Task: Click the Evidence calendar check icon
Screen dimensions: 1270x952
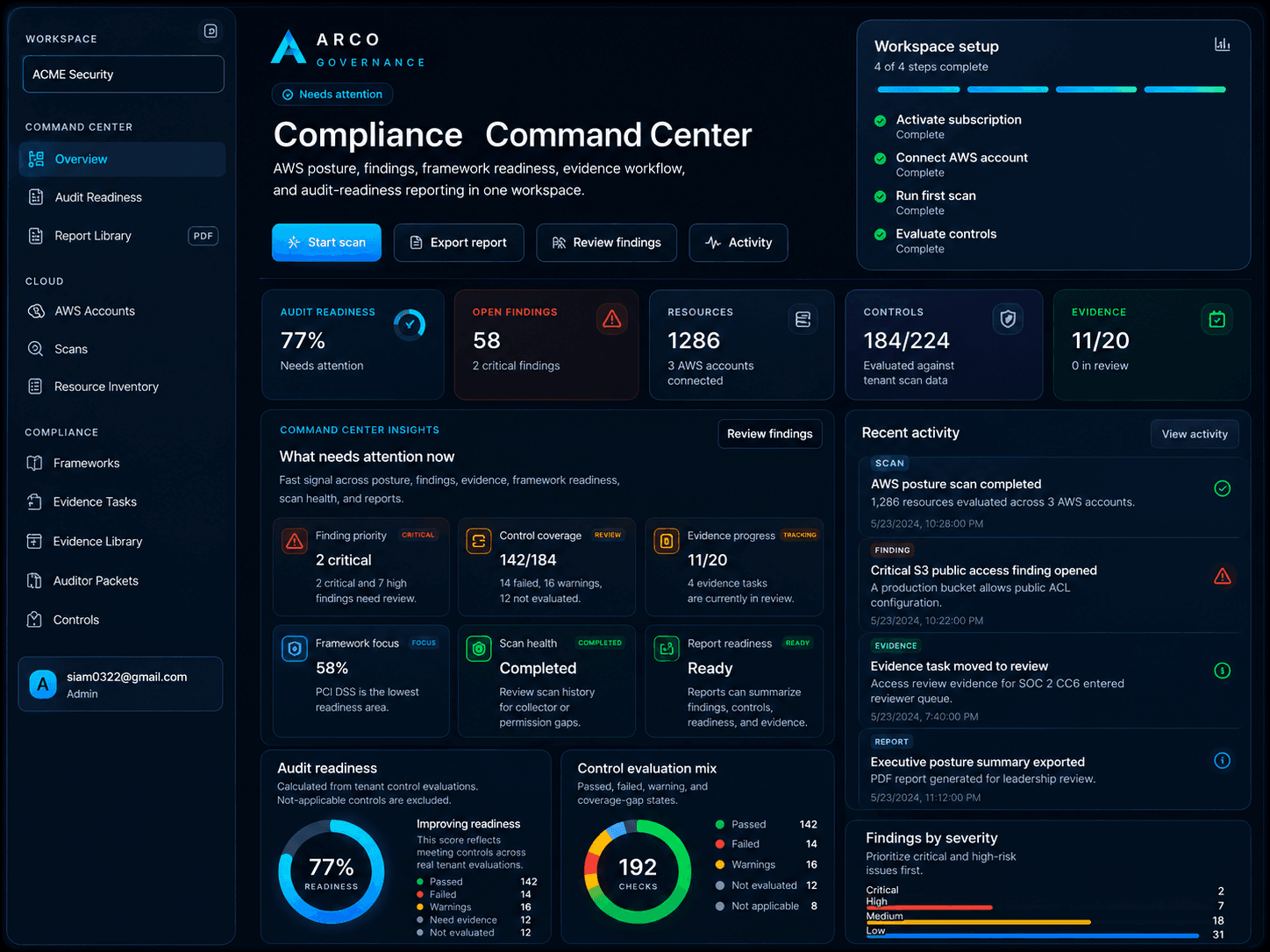Action: [x=1216, y=319]
